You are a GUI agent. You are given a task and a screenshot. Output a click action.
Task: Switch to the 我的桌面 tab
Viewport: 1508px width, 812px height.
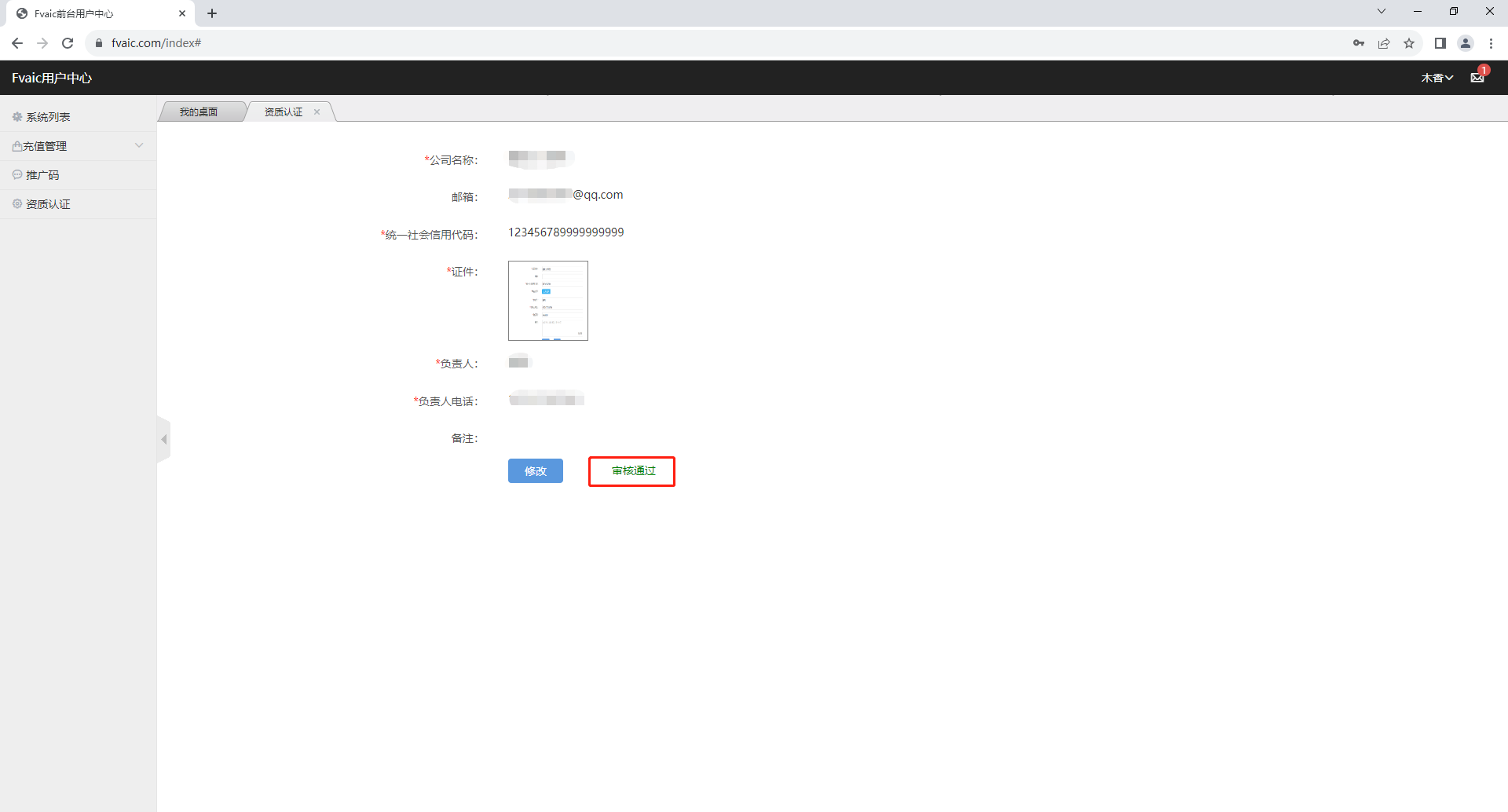coord(199,112)
